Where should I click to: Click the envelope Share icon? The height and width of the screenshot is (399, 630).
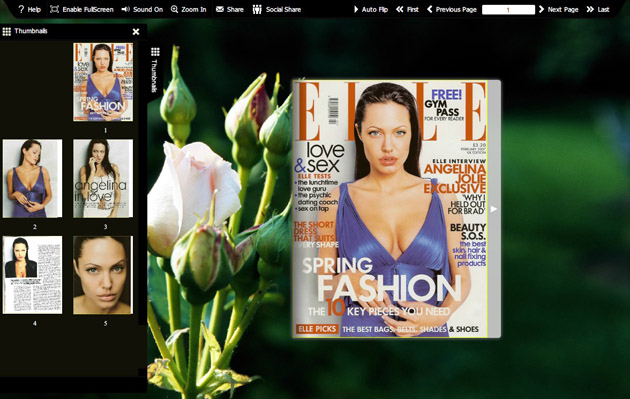click(x=219, y=9)
